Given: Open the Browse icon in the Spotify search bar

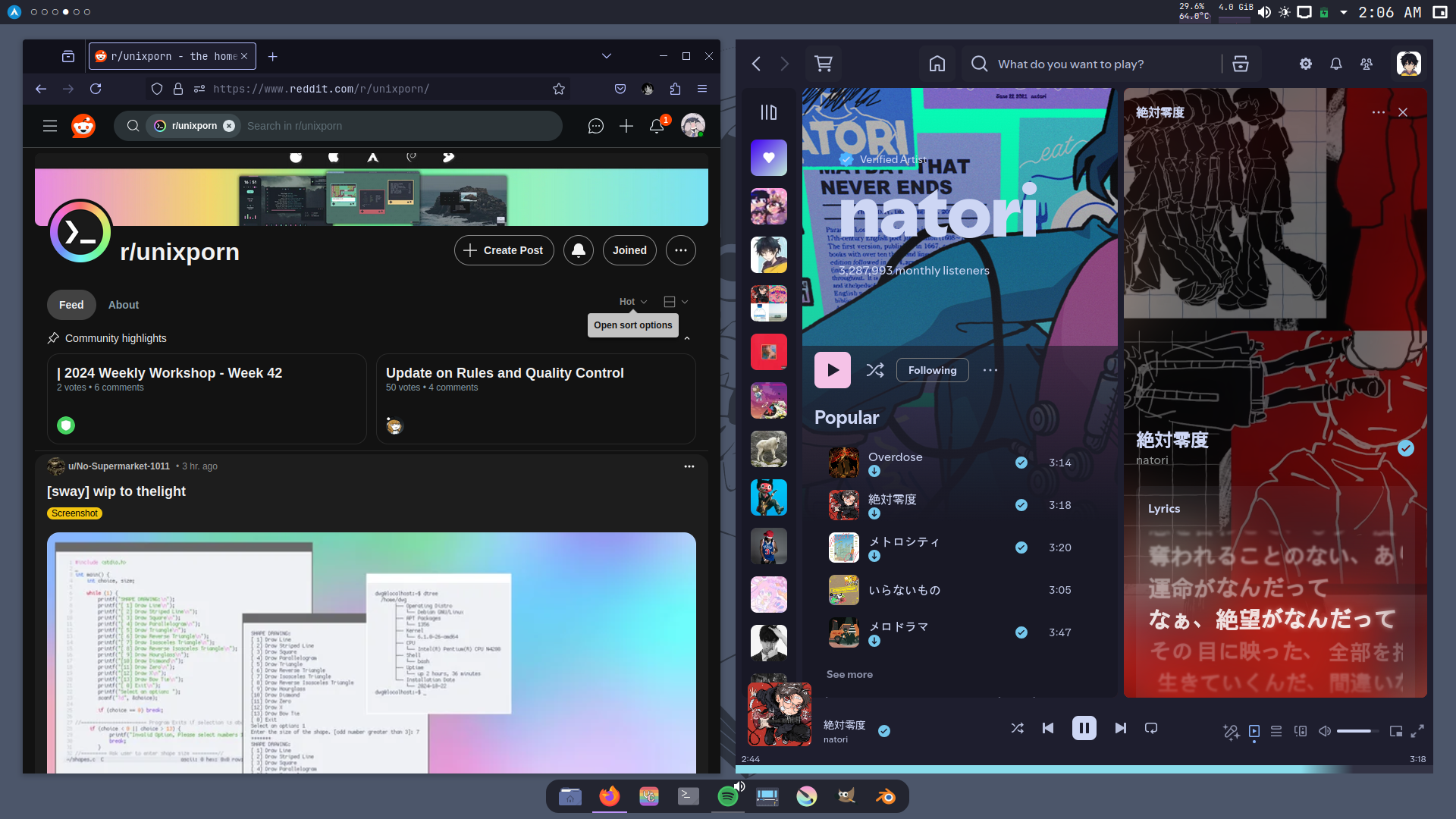Looking at the screenshot, I should [1241, 64].
